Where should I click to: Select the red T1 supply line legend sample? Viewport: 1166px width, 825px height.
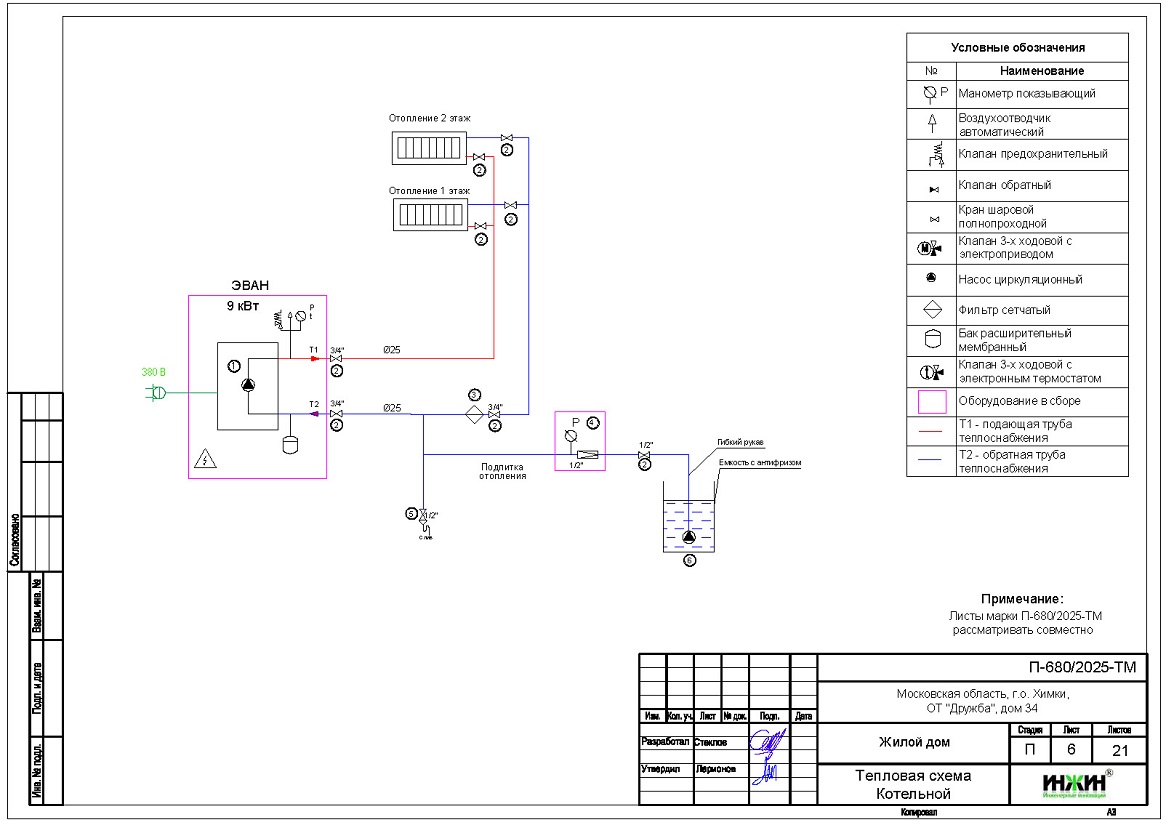point(931,431)
